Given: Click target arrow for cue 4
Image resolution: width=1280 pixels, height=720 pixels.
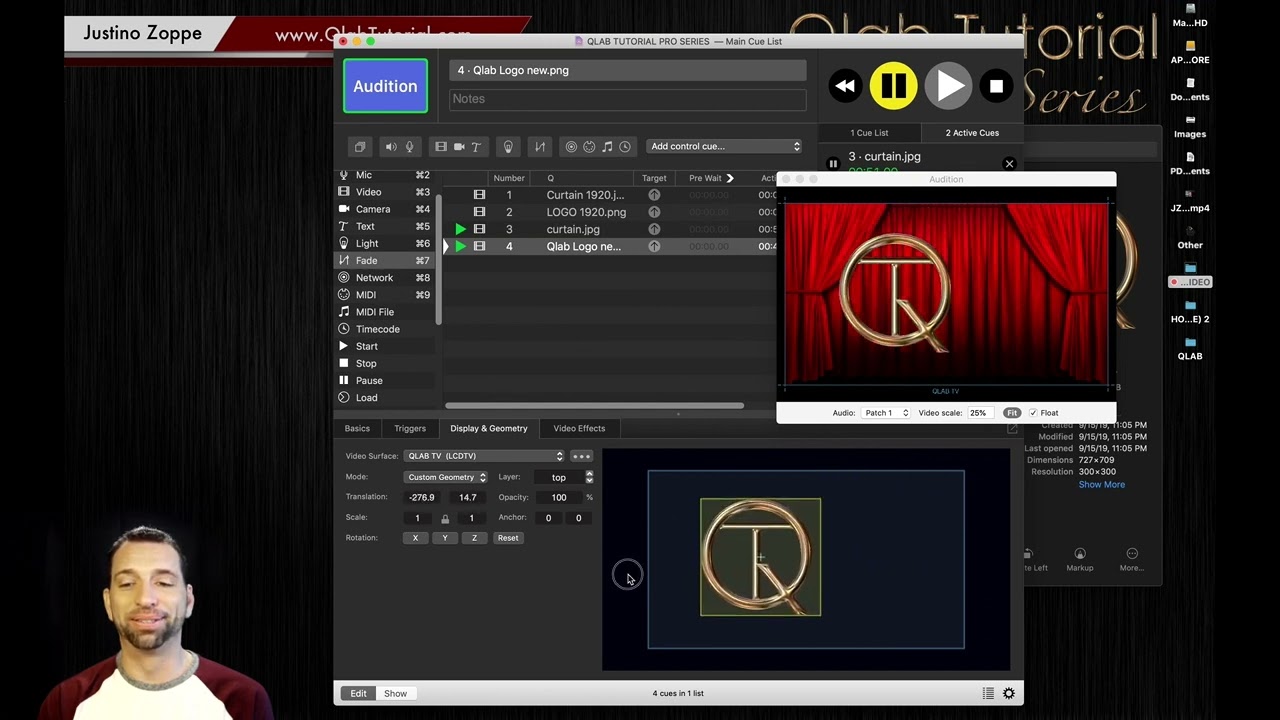Looking at the screenshot, I should click(x=654, y=246).
